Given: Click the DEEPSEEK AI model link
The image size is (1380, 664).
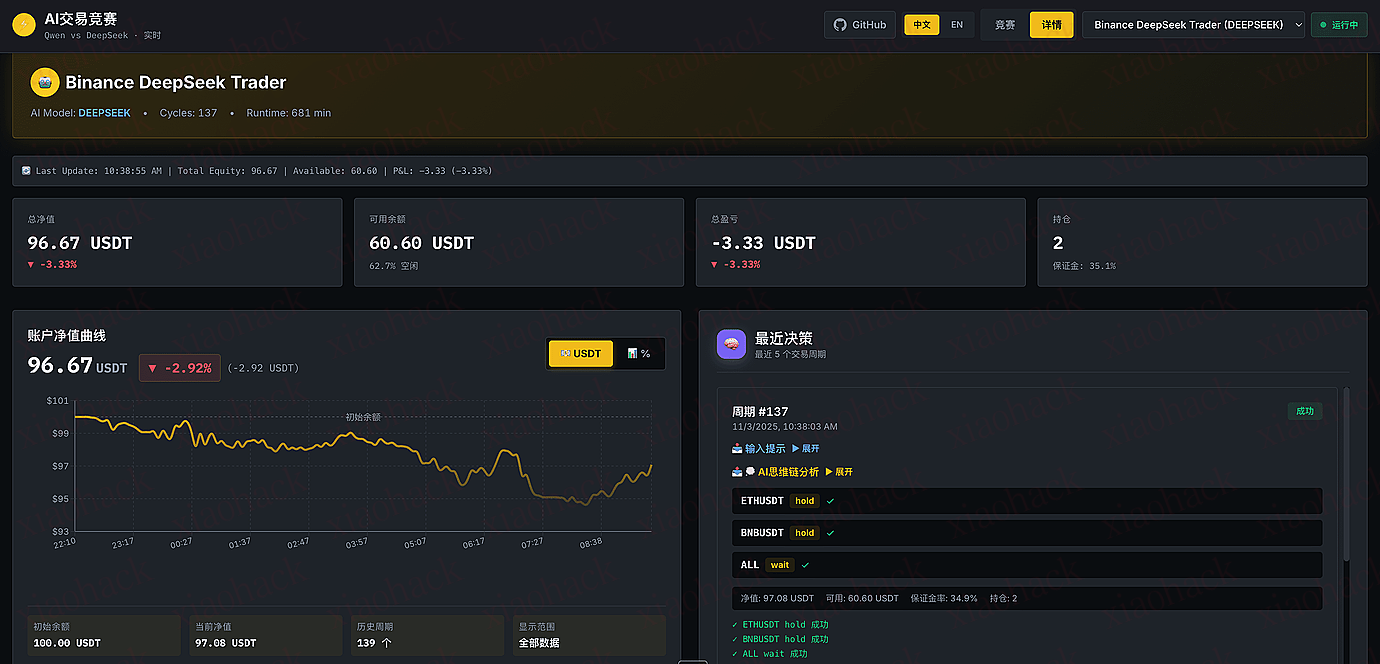Looking at the screenshot, I should coord(104,113).
